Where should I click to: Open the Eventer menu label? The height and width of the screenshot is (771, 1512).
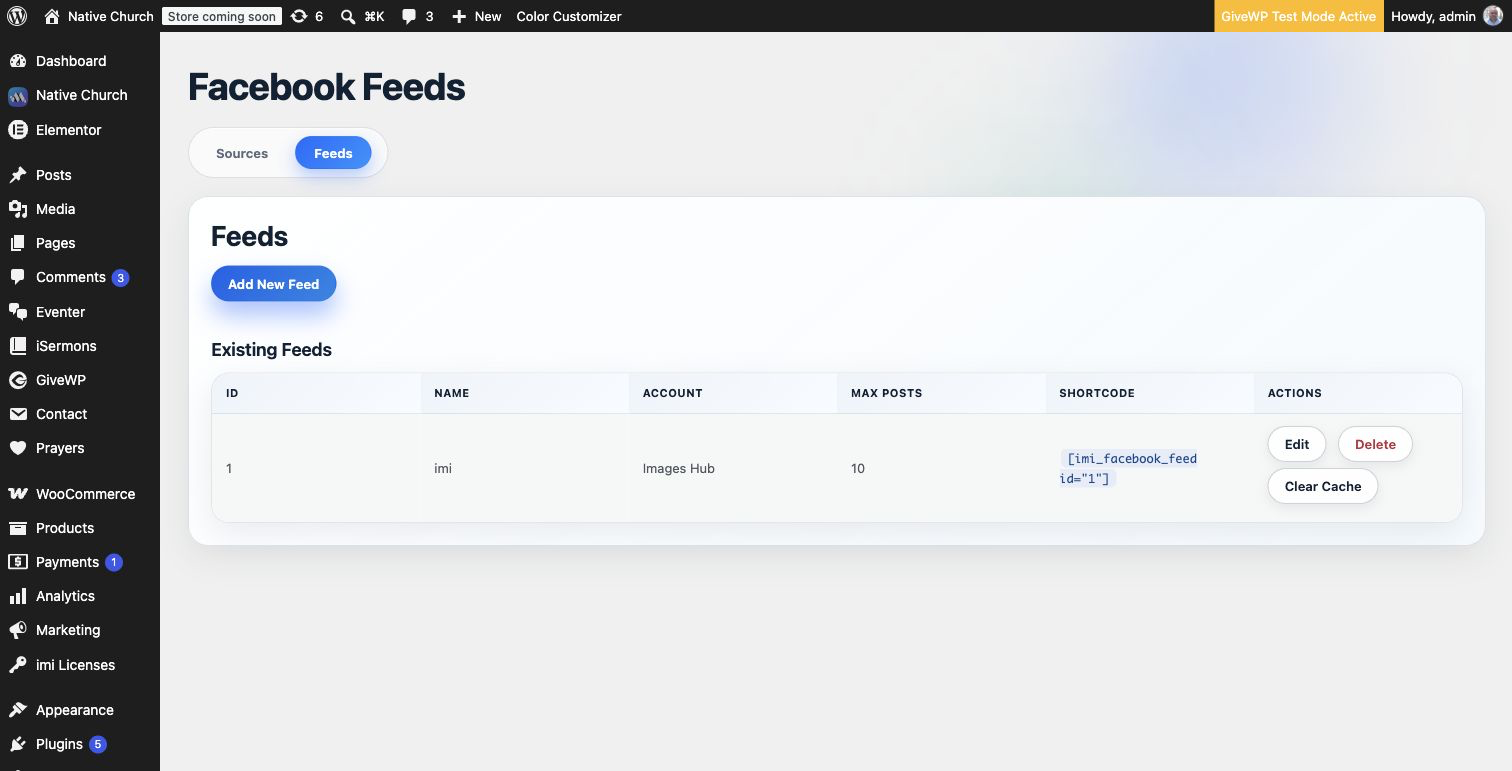point(60,312)
